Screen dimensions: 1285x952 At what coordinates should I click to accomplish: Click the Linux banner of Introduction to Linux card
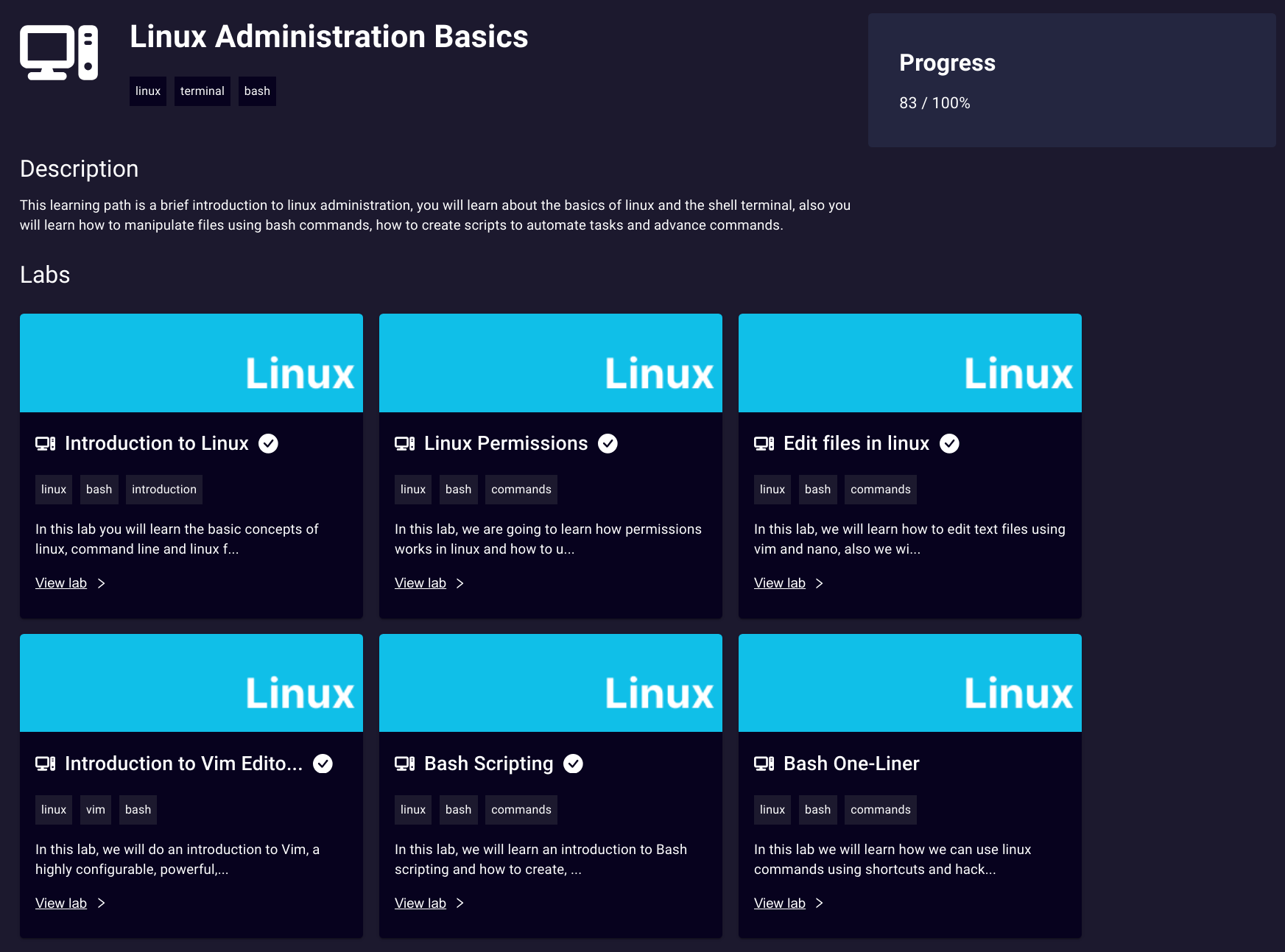[x=191, y=363]
